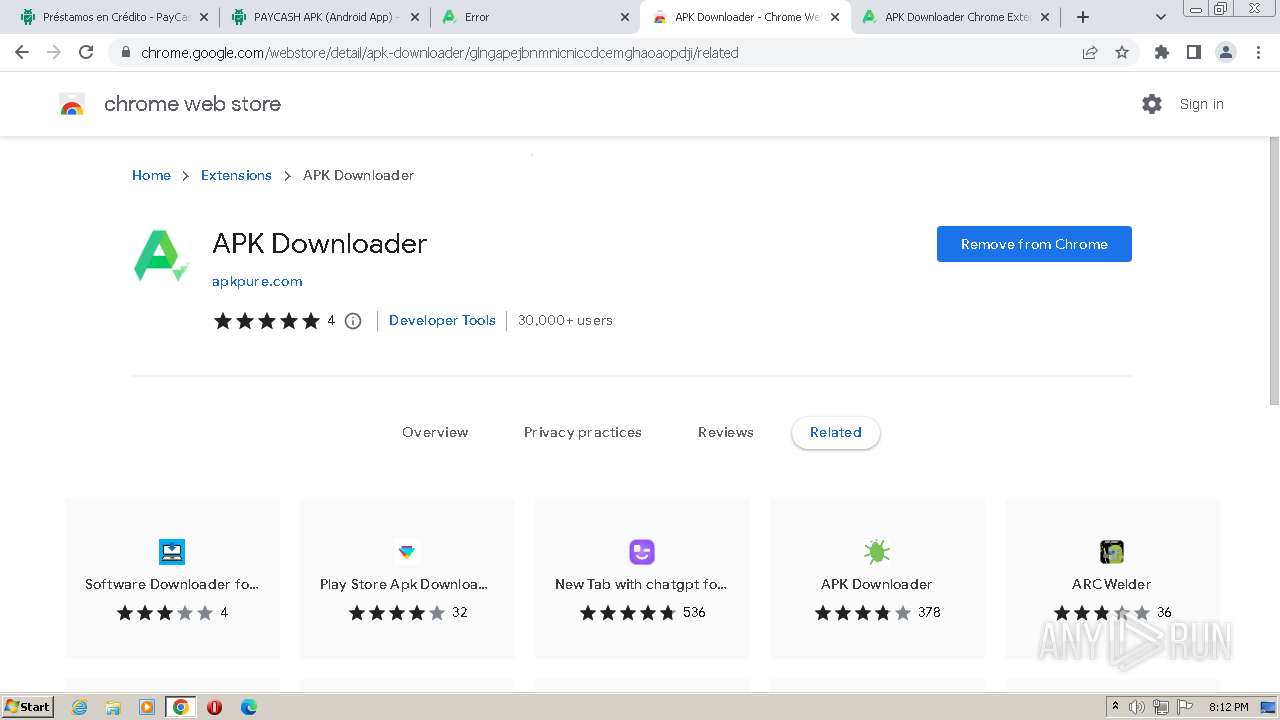1280x720 pixels.
Task: Close the Error tab
Action: click(625, 17)
